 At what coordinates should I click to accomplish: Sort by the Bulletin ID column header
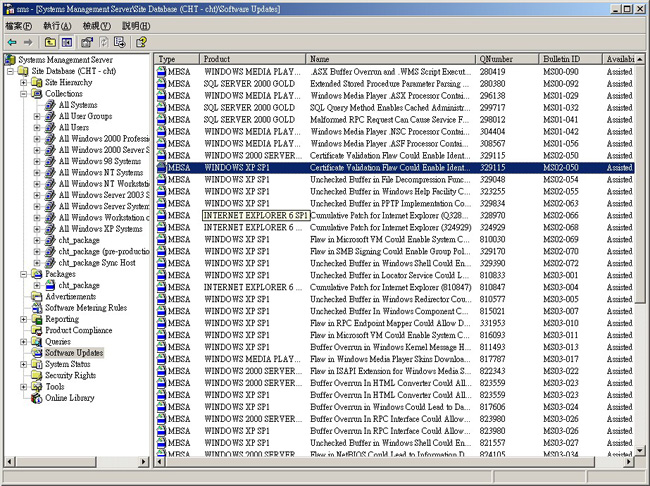coord(570,59)
